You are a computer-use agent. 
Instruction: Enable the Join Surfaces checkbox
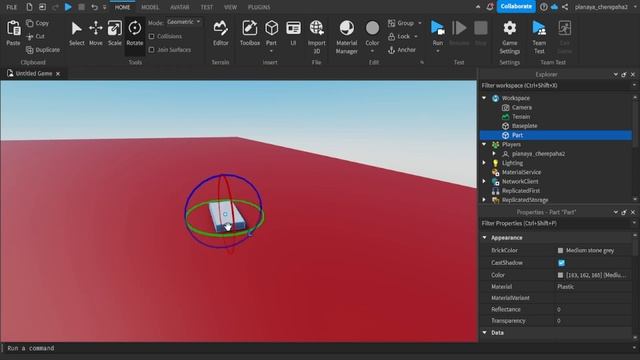pyautogui.click(x=151, y=50)
